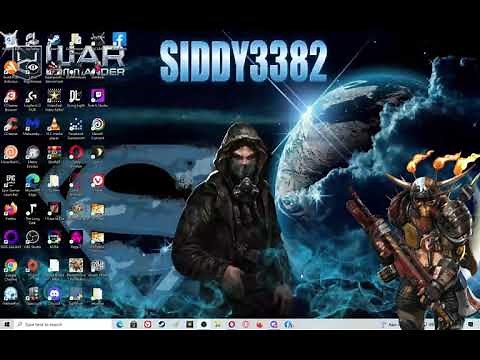Viewport: 480px width, 360px height.
Task: Click the Windows Start button
Action: pyautogui.click(x=7, y=324)
